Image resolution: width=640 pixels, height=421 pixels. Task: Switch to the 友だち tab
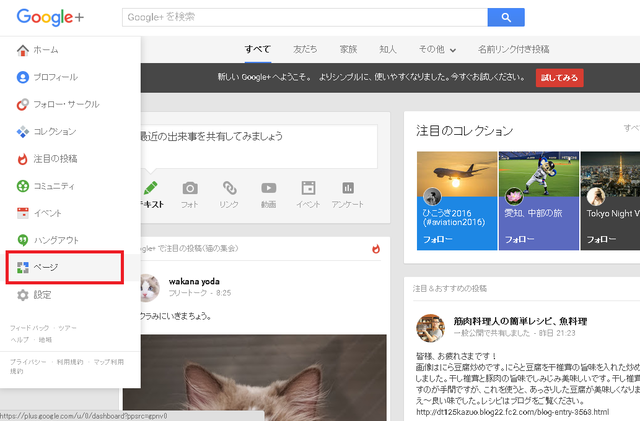305,49
